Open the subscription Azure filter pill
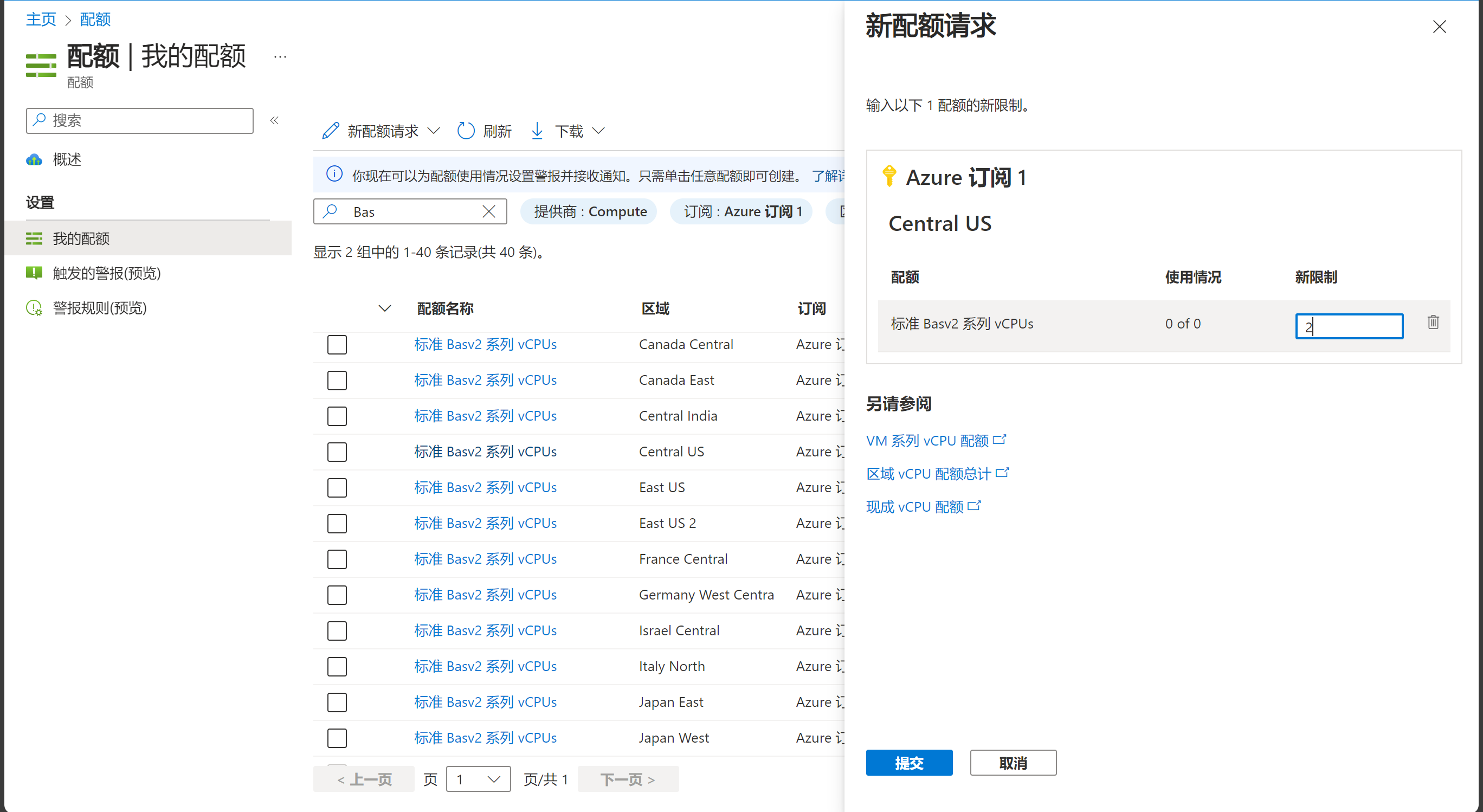Screen dimensions: 1483x812 [x=742, y=211]
